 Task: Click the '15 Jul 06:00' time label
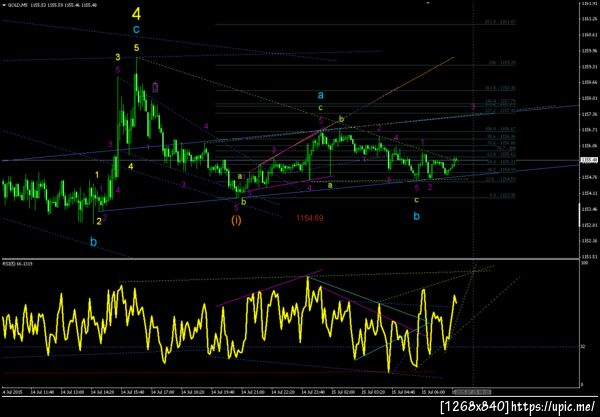tap(433, 392)
